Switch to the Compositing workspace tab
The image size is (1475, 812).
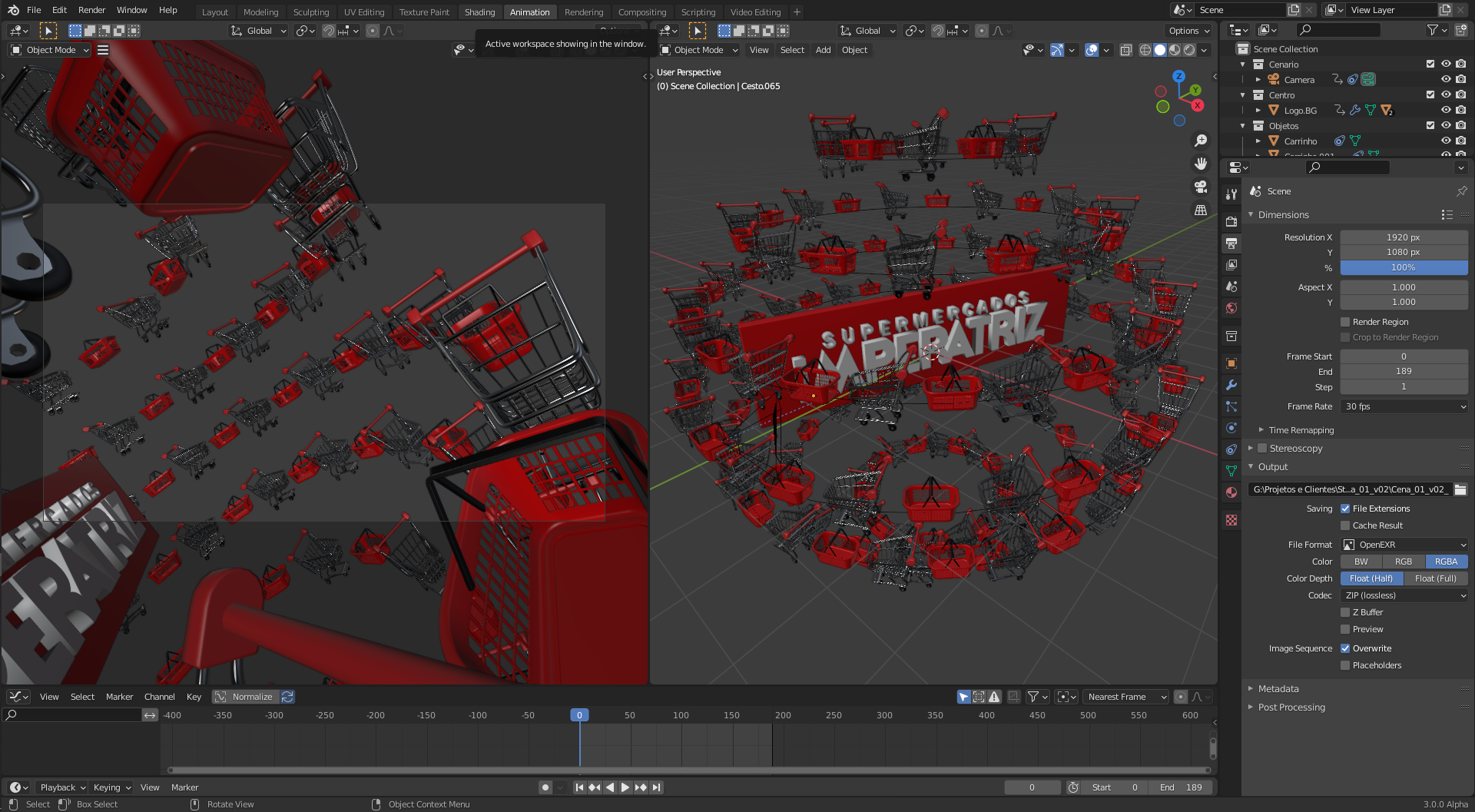coord(642,12)
